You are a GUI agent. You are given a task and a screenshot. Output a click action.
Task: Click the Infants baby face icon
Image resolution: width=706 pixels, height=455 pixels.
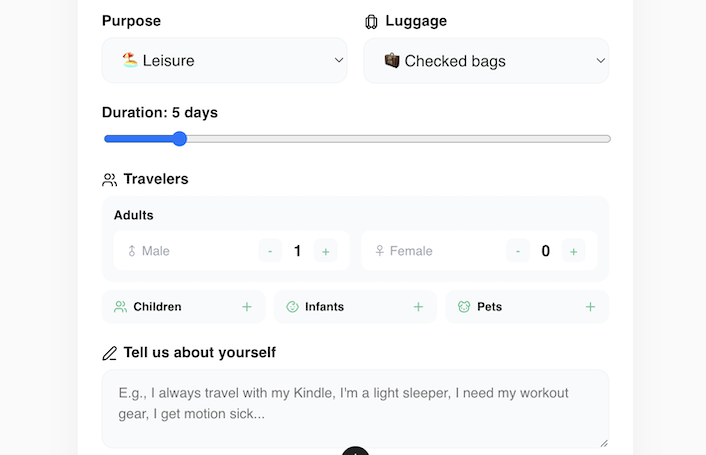pos(293,307)
